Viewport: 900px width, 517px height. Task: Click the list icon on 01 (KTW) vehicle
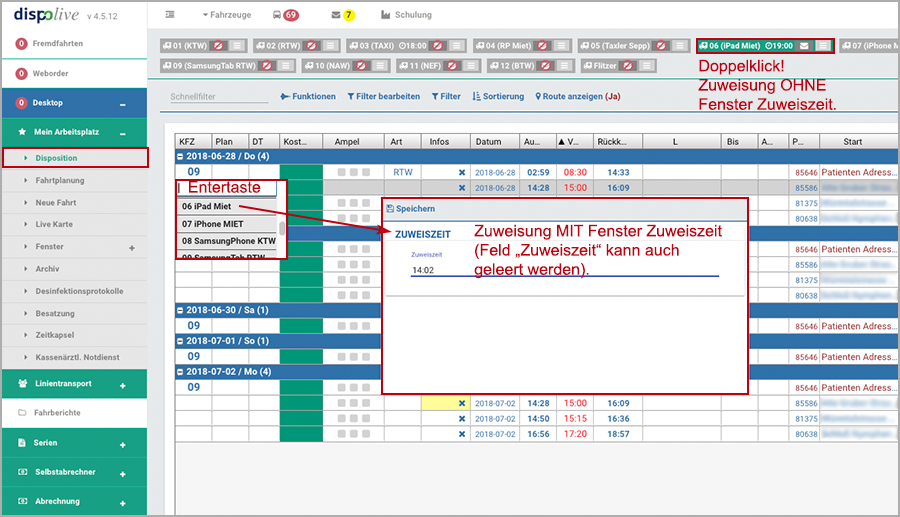[234, 46]
